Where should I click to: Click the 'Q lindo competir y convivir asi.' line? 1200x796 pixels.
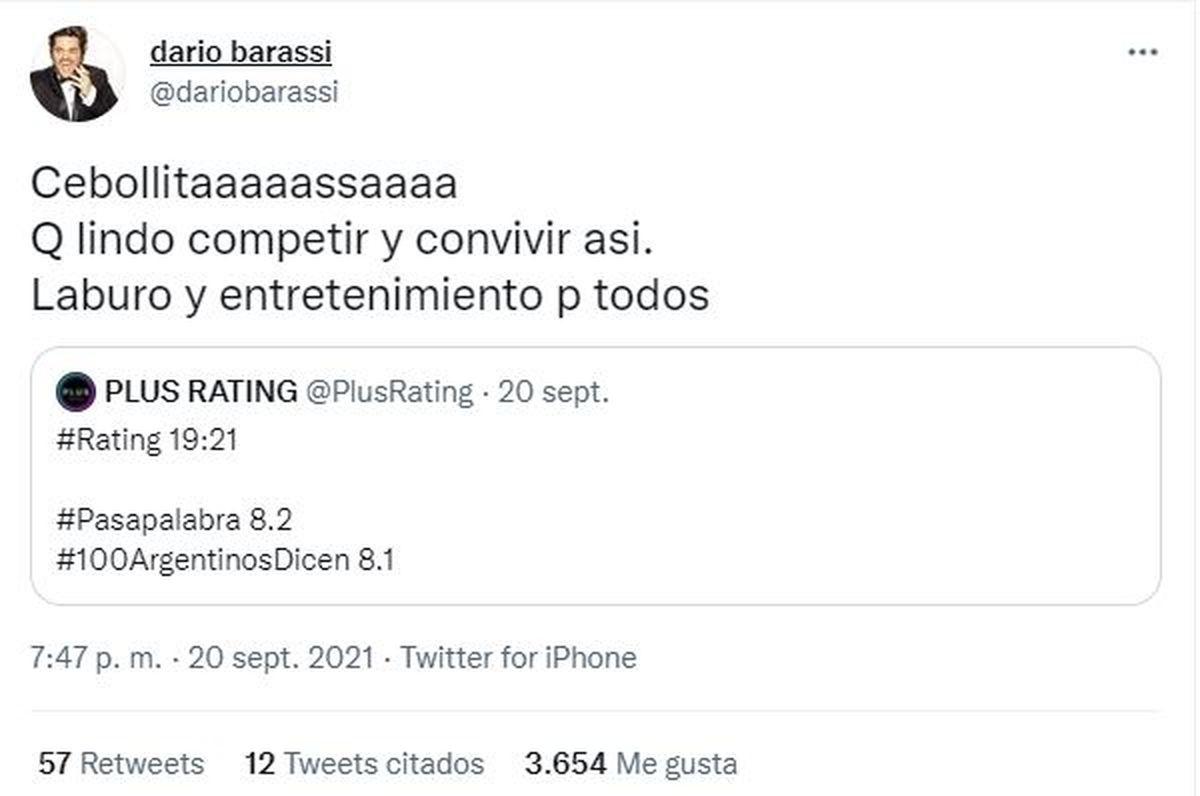coord(345,241)
